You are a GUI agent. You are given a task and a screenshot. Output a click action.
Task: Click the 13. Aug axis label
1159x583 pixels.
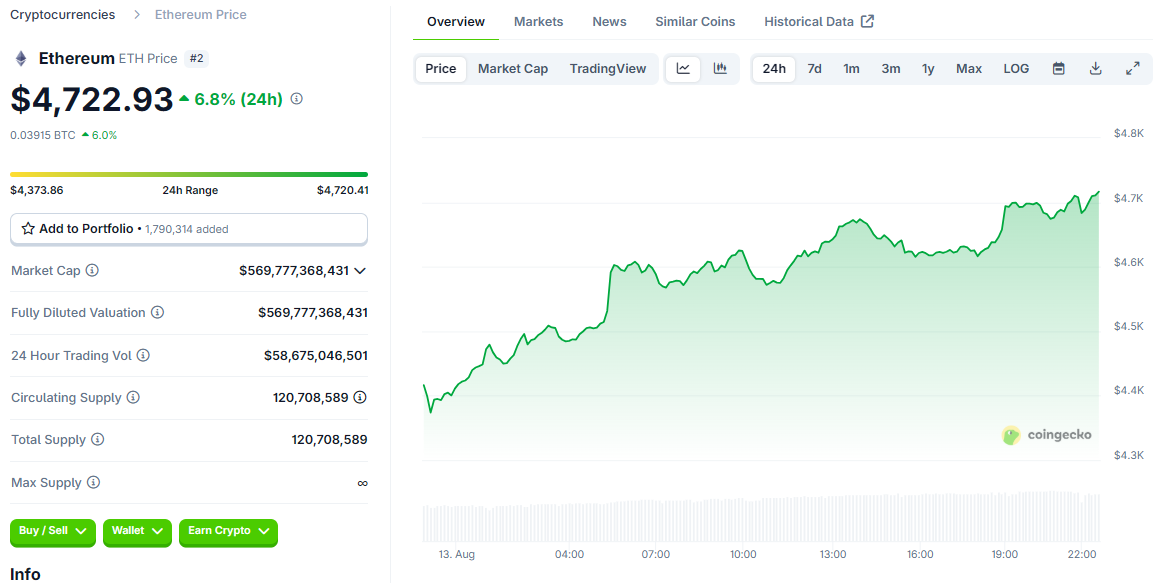tap(457, 554)
